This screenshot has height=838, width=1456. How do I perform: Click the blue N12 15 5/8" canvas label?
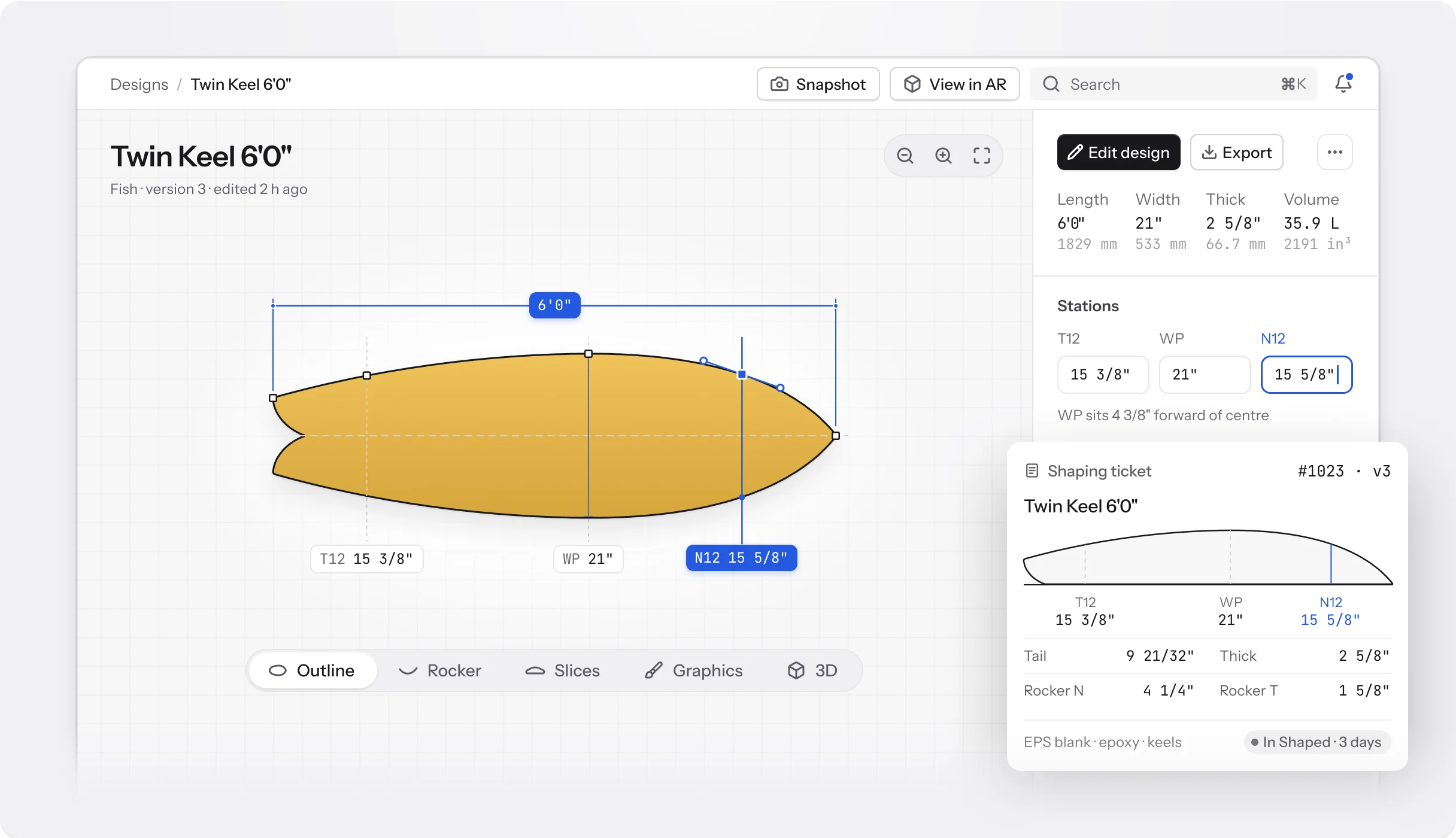point(741,558)
